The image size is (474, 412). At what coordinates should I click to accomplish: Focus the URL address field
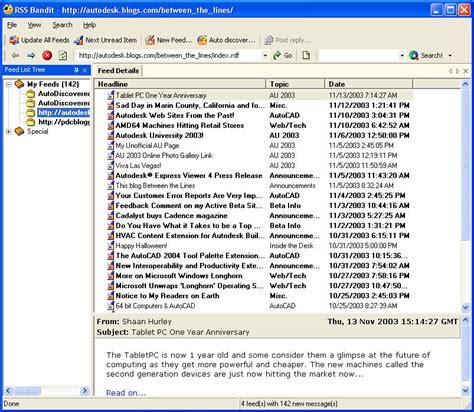coord(169,55)
